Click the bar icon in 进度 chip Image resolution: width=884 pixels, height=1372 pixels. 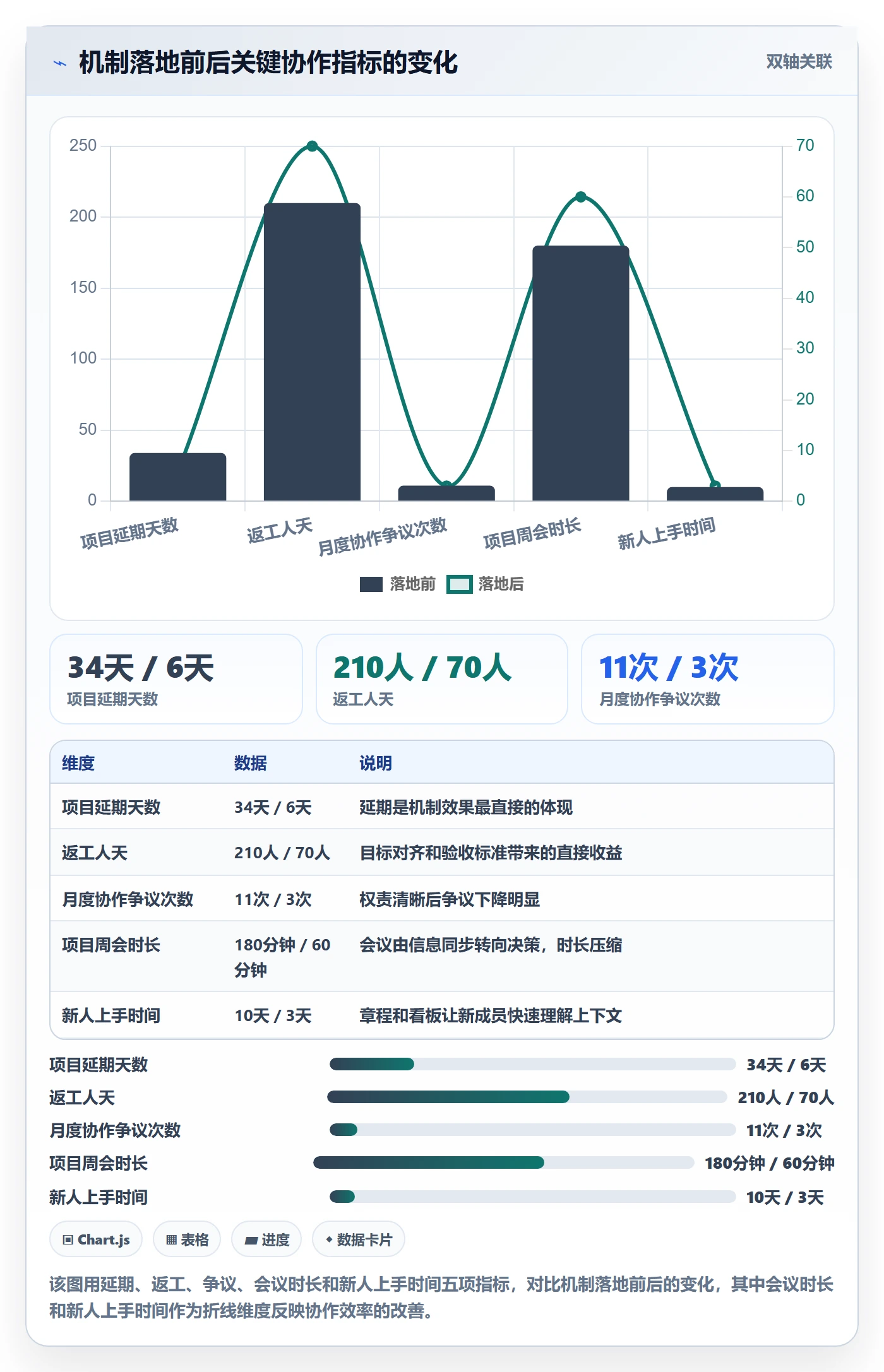[251, 1241]
